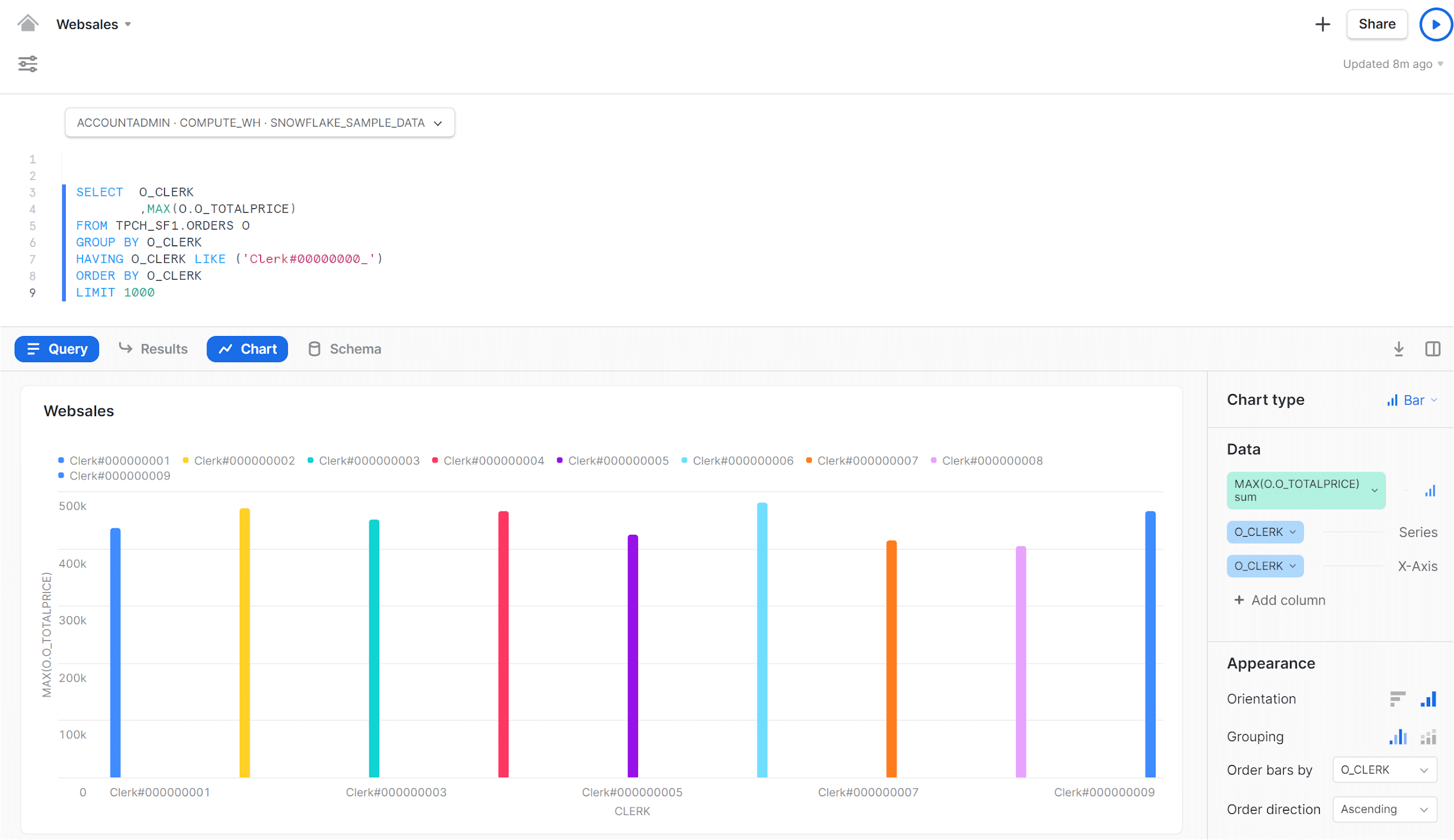
Task: Click the run query play button
Action: click(x=1436, y=24)
